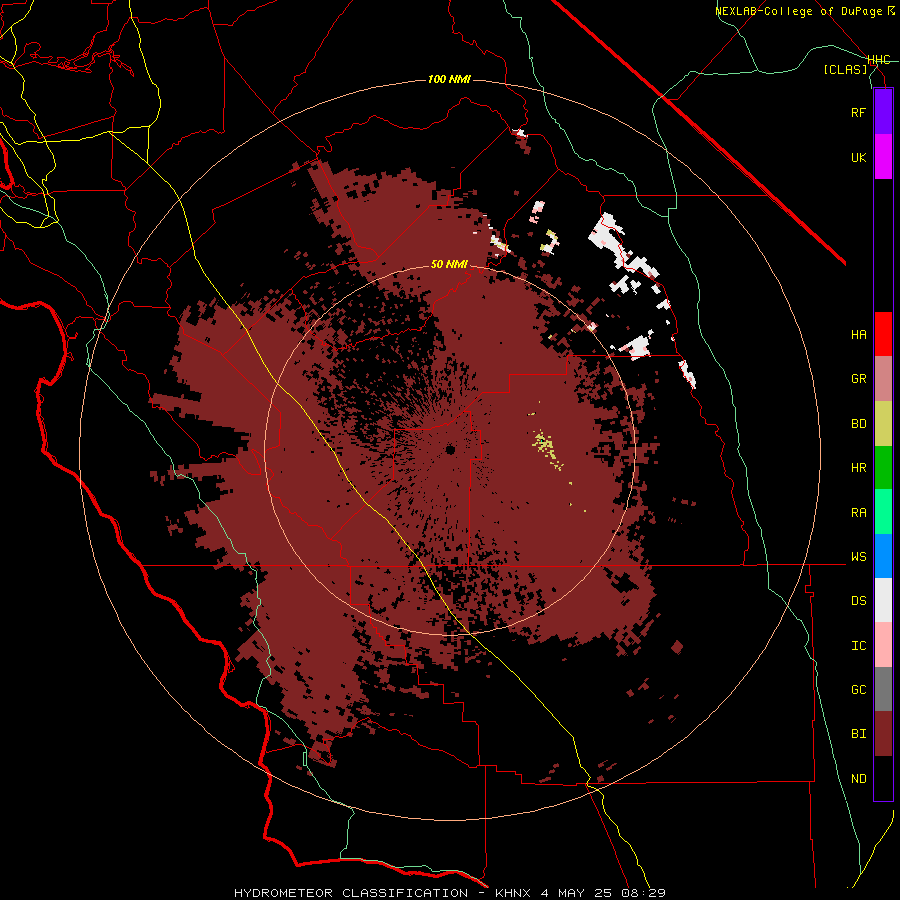Viewport: 900px width, 900px height.
Task: Click the 4 MAY 25 date text
Action: coord(576,893)
